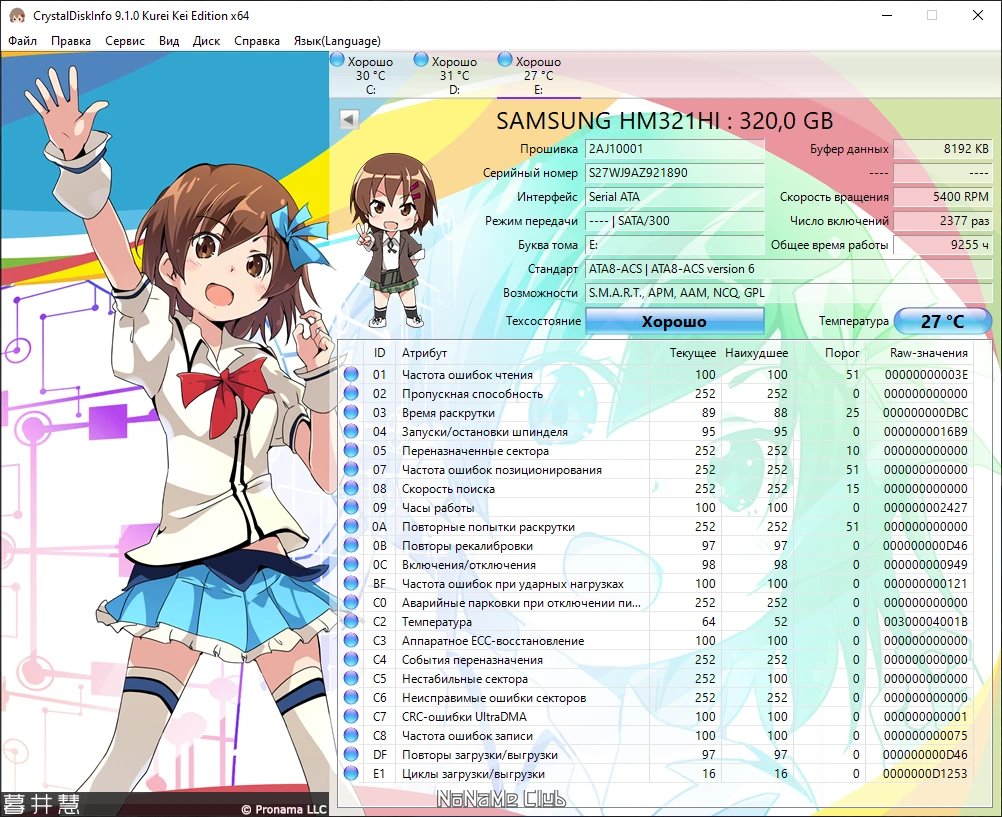Open the Сервис menu
This screenshot has width=1002, height=817.
click(x=125, y=41)
